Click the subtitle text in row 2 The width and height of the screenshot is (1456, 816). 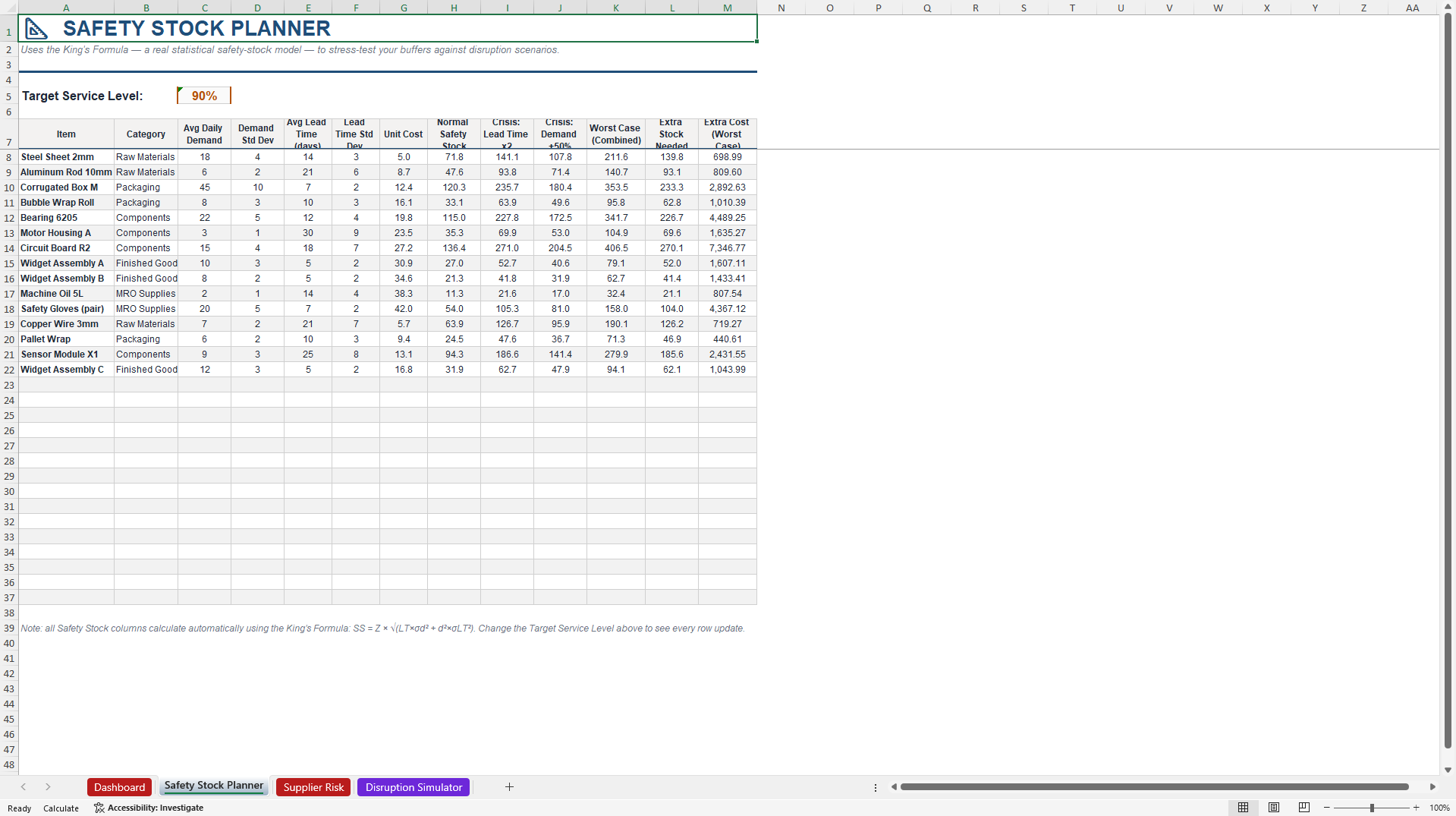point(290,50)
